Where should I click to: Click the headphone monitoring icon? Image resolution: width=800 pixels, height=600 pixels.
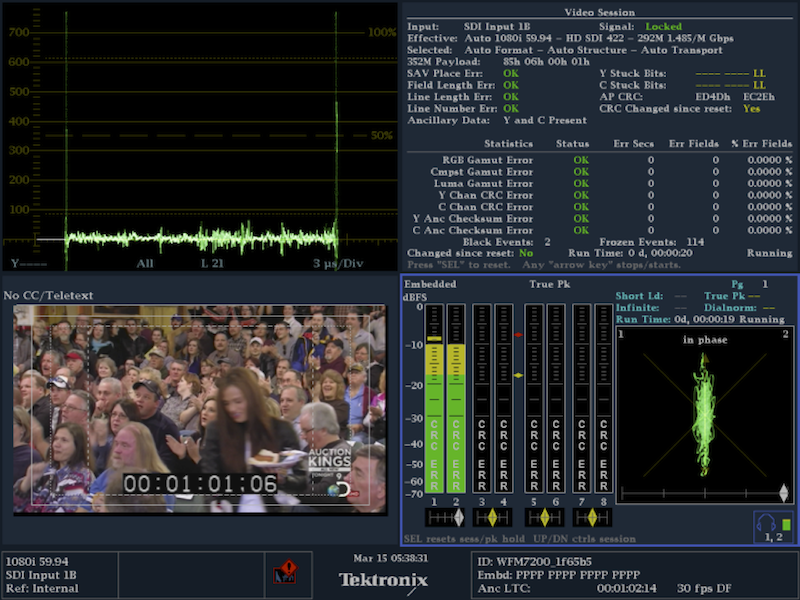(772, 525)
